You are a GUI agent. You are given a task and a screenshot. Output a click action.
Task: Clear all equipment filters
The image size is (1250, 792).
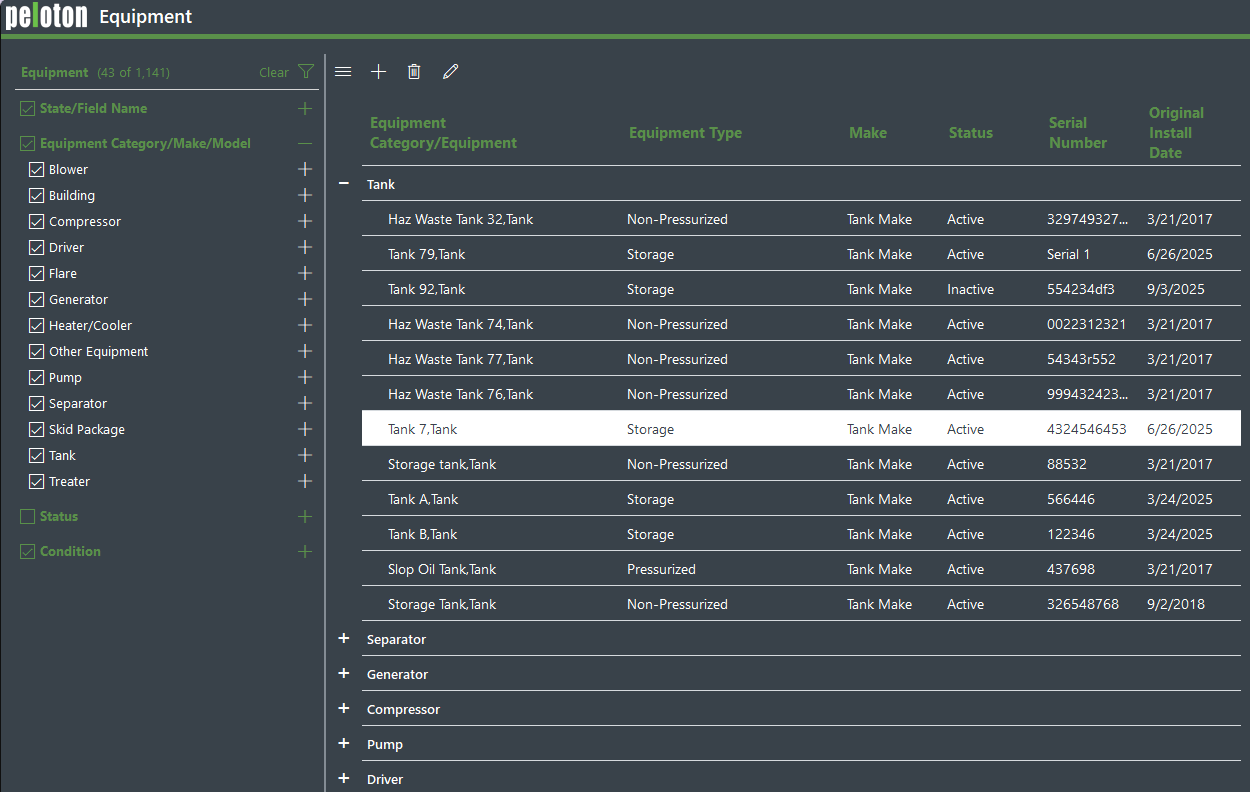[273, 73]
